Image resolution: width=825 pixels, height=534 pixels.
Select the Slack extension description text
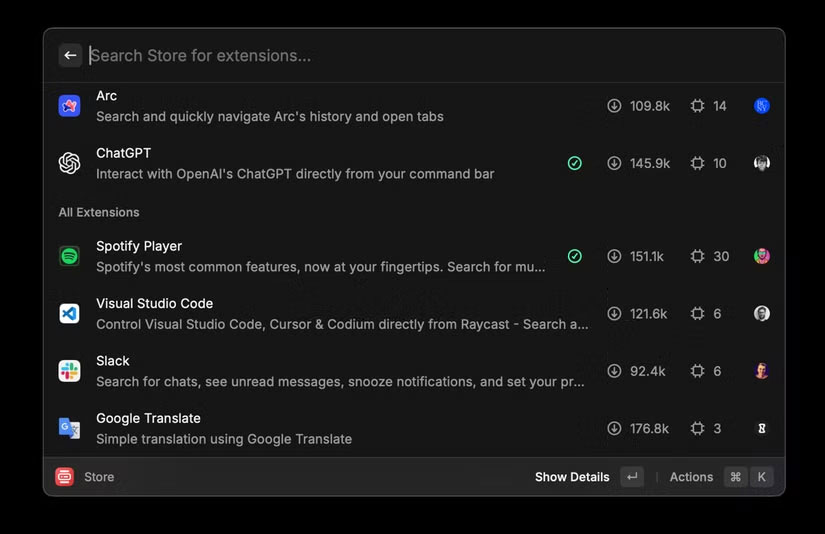340,382
